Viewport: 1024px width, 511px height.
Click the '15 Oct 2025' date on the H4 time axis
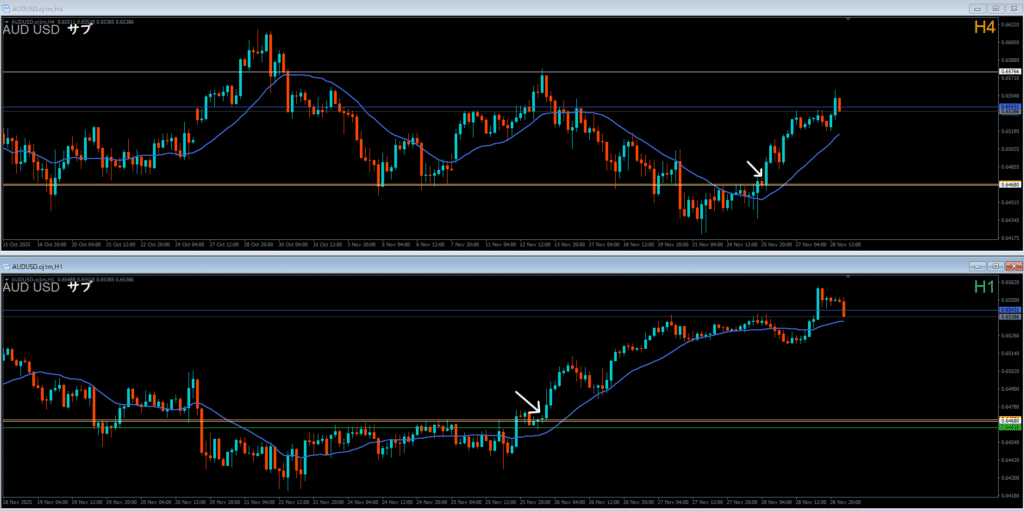[15, 245]
